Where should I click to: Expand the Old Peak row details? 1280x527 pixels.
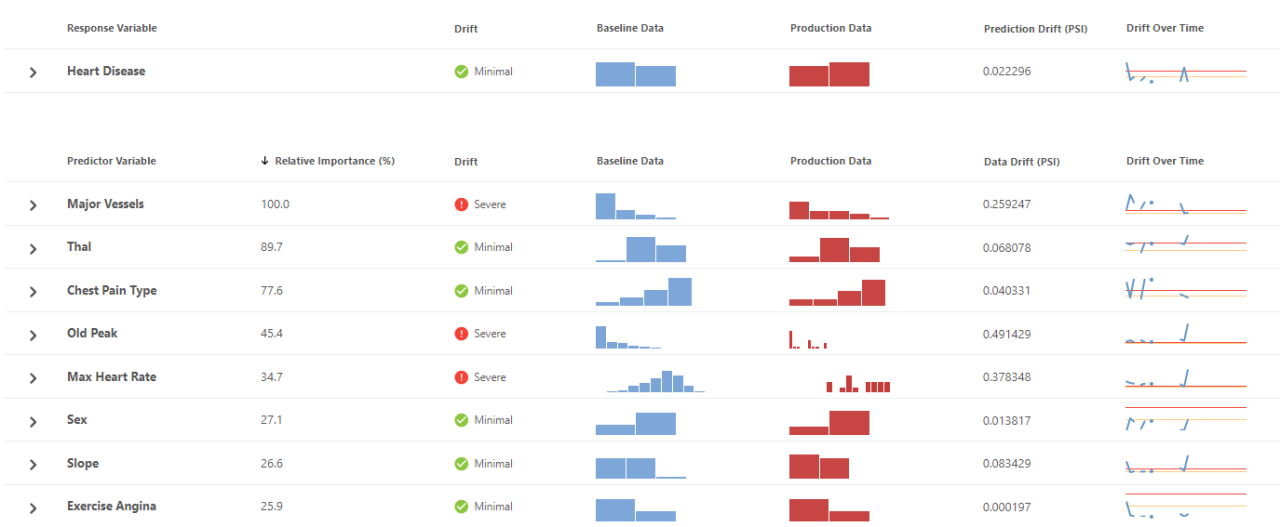(33, 335)
